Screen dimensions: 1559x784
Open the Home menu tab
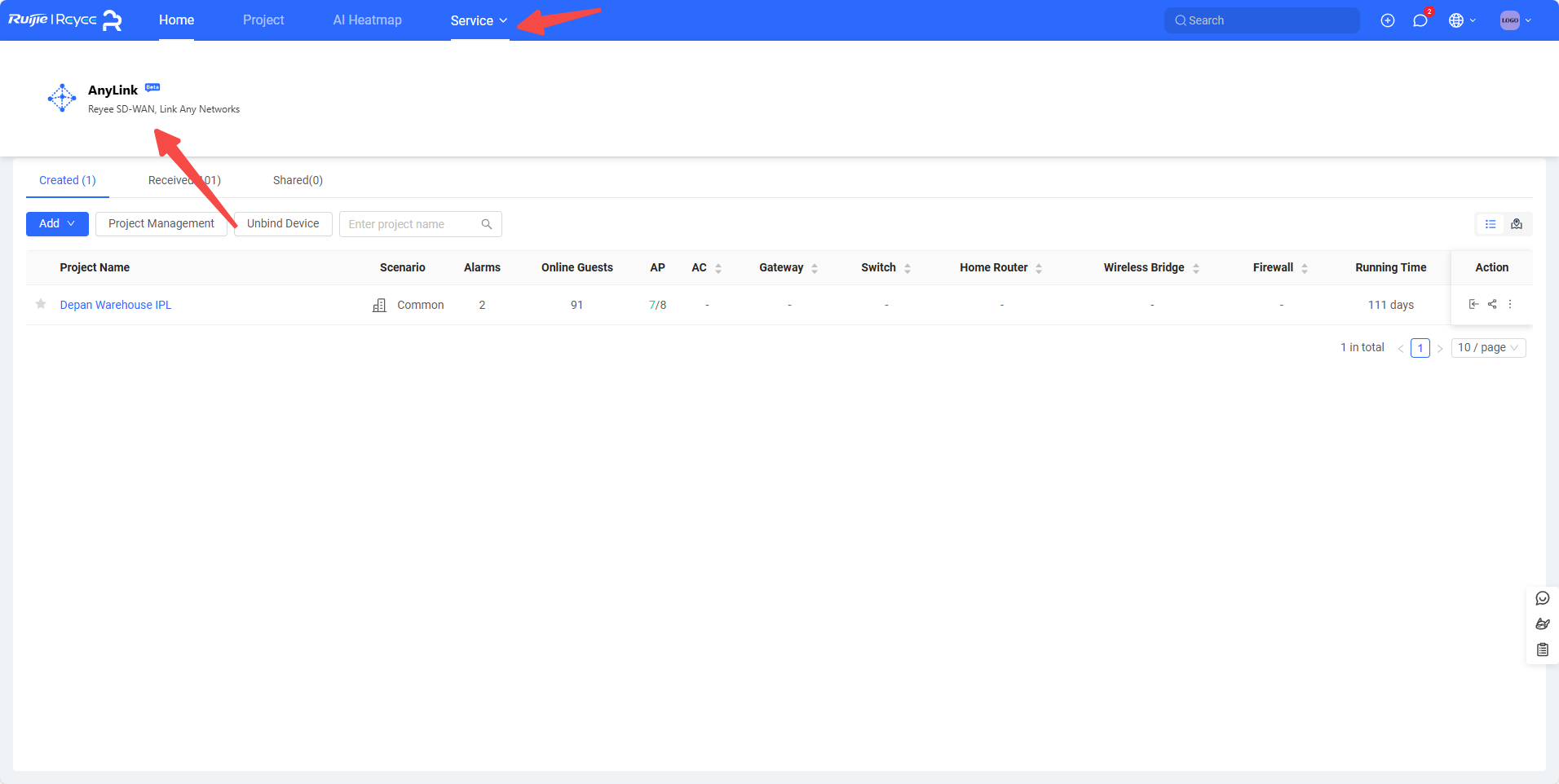[x=176, y=20]
